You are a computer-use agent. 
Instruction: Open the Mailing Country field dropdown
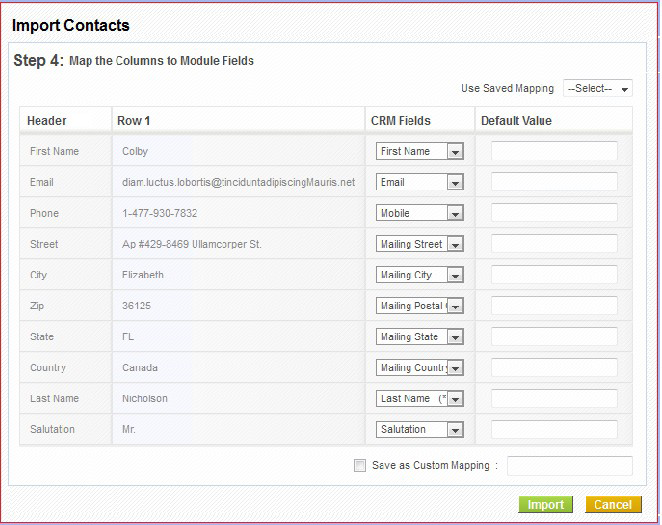click(420, 368)
